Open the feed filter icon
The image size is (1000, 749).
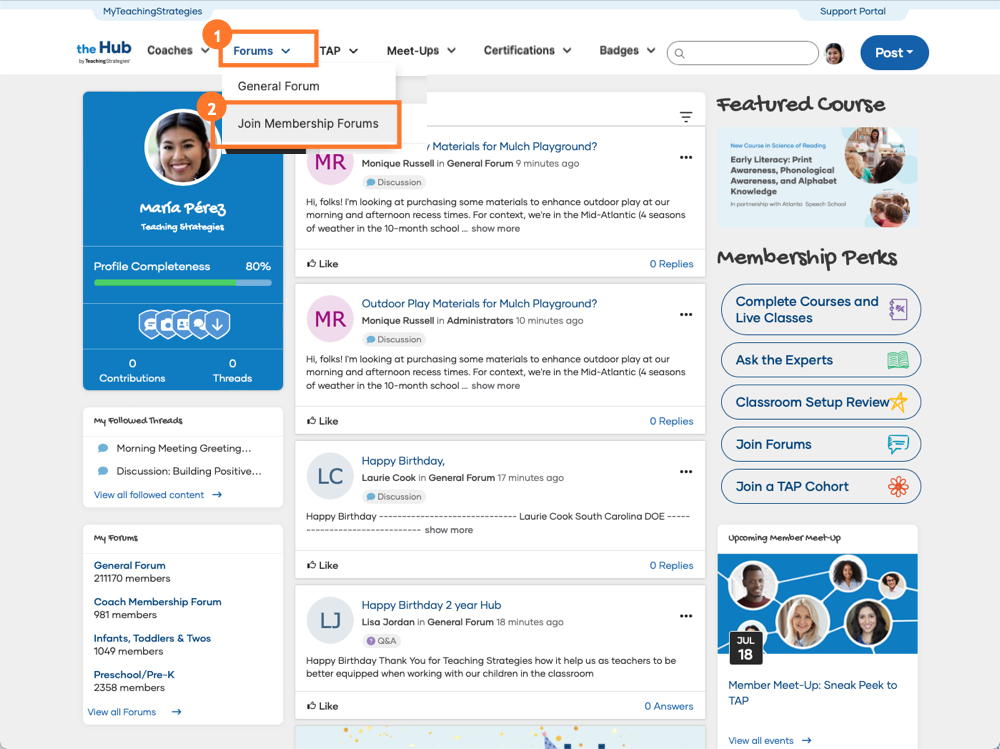[686, 117]
